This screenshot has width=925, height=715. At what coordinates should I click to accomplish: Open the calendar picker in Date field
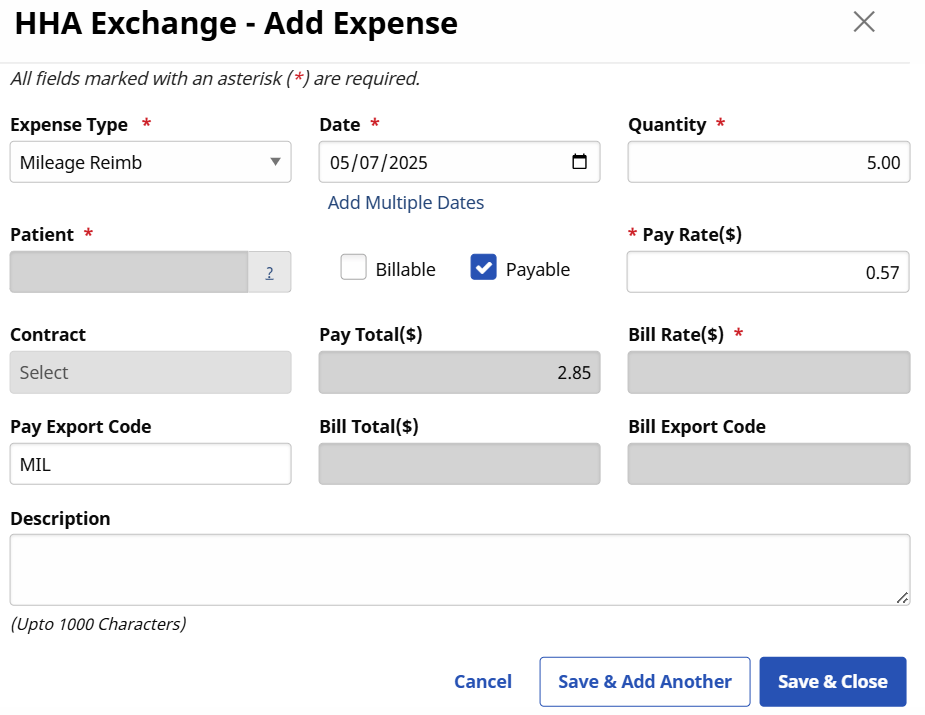(x=579, y=162)
